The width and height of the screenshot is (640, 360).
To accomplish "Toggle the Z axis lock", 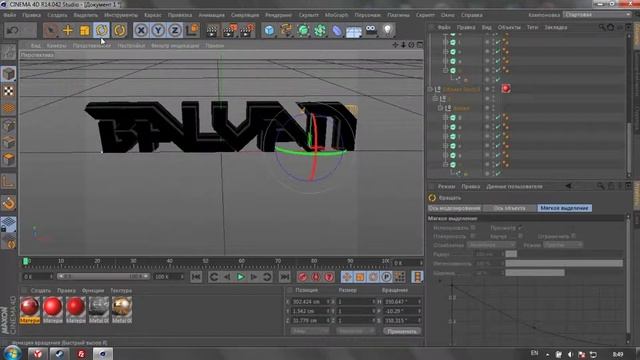I will [175, 30].
